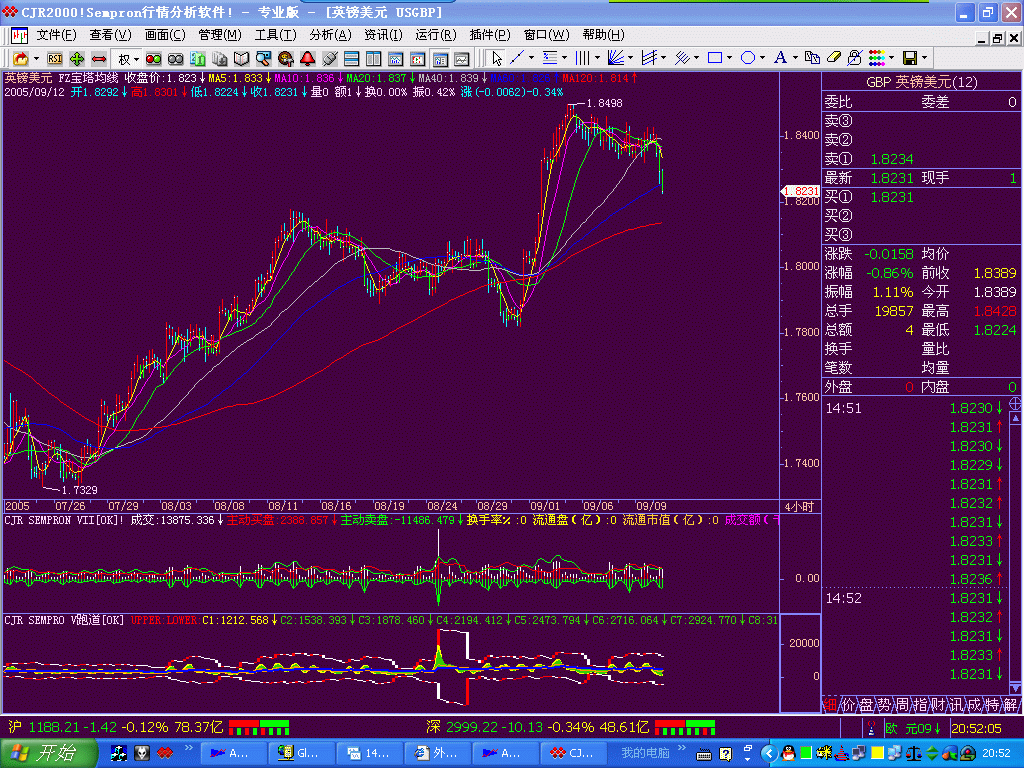Expand the fan lines tool dropdown arrow
This screenshot has width=1024, height=768.
point(630,58)
